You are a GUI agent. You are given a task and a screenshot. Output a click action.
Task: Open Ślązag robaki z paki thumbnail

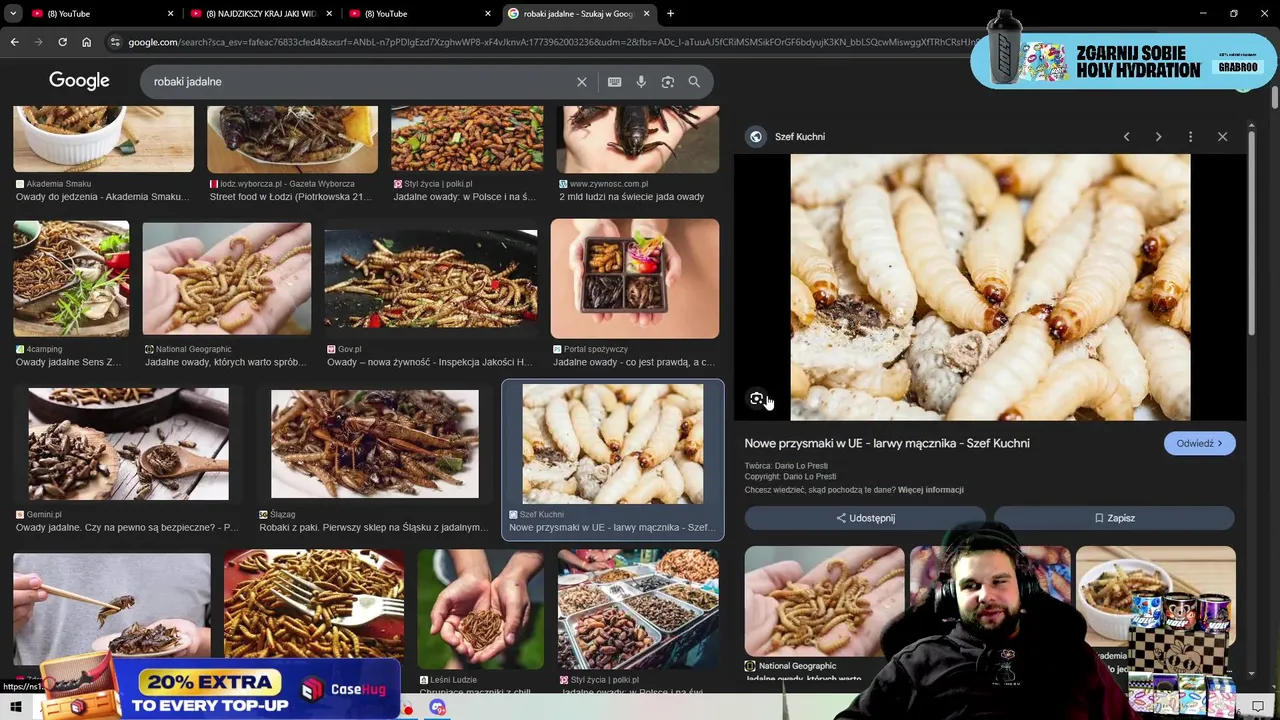tap(374, 444)
